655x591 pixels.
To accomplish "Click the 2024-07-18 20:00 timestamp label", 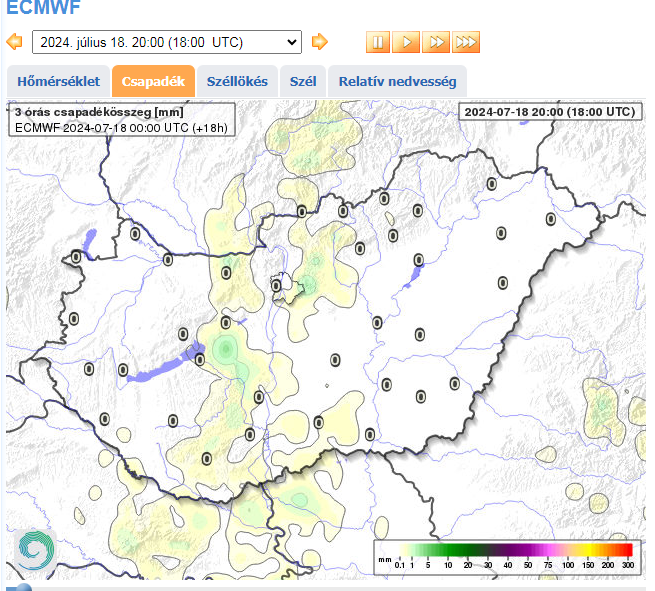I will coord(549,112).
